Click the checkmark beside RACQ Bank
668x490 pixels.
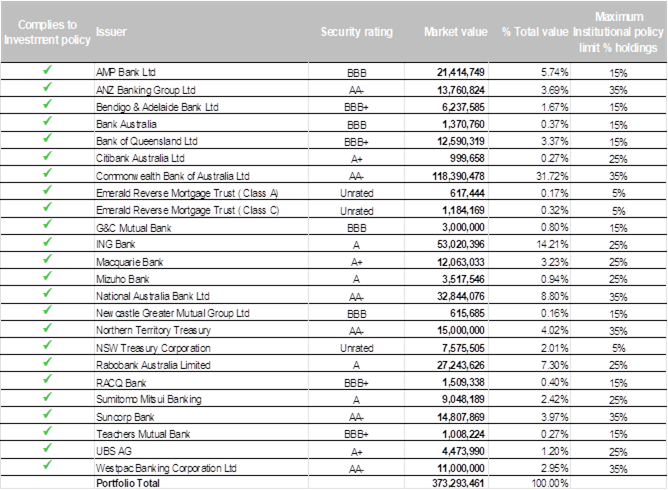click(47, 379)
